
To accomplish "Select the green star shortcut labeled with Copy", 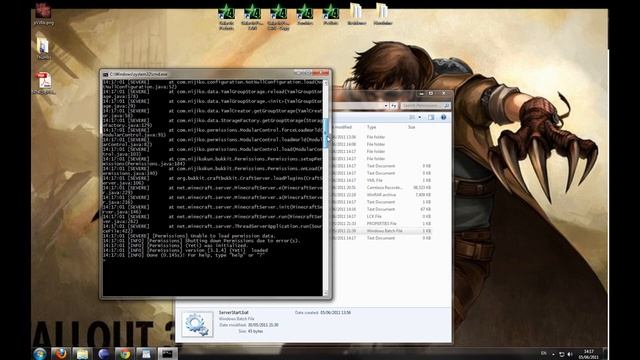I will click(x=278, y=17).
